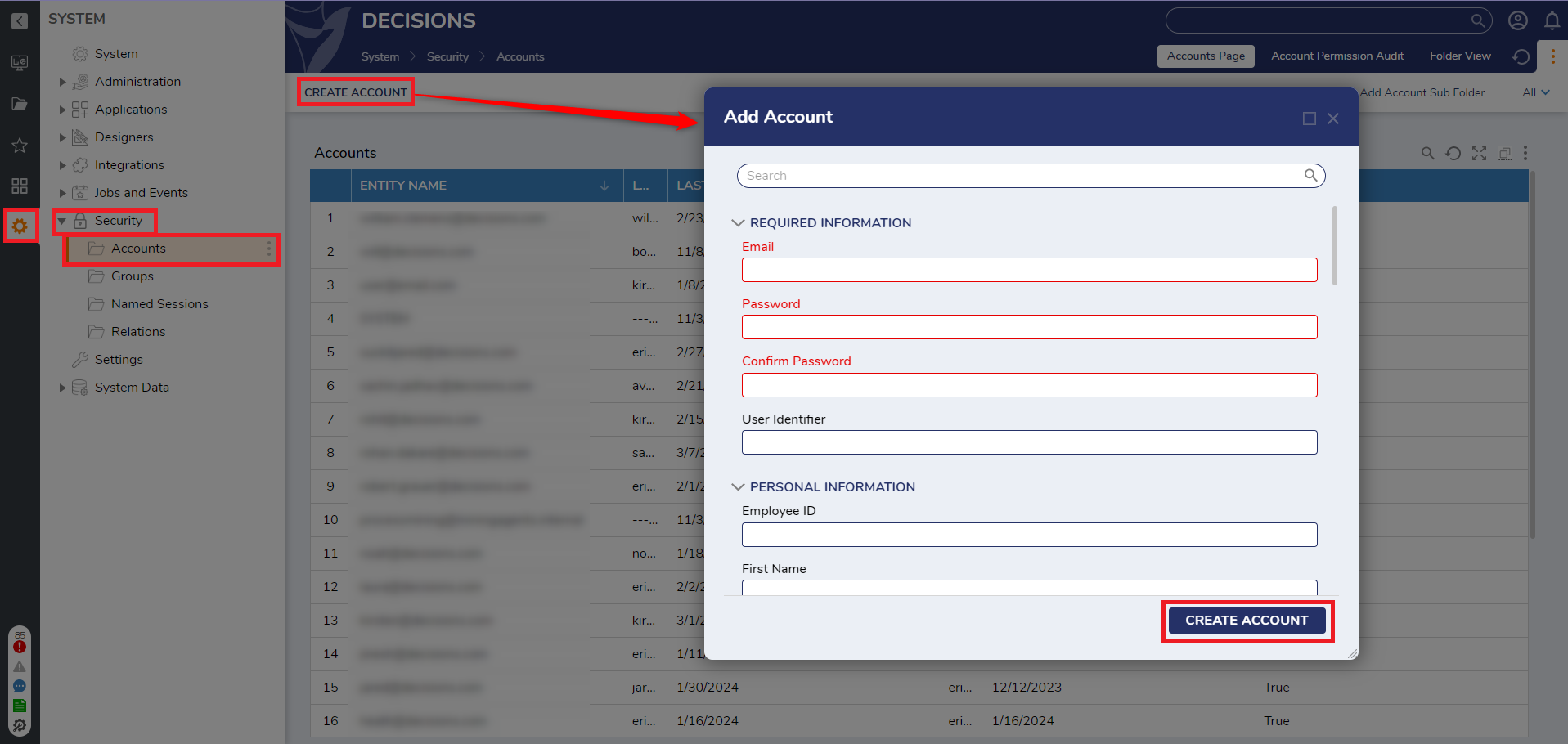
Task: Go to Security in breadcrumb
Action: point(447,56)
